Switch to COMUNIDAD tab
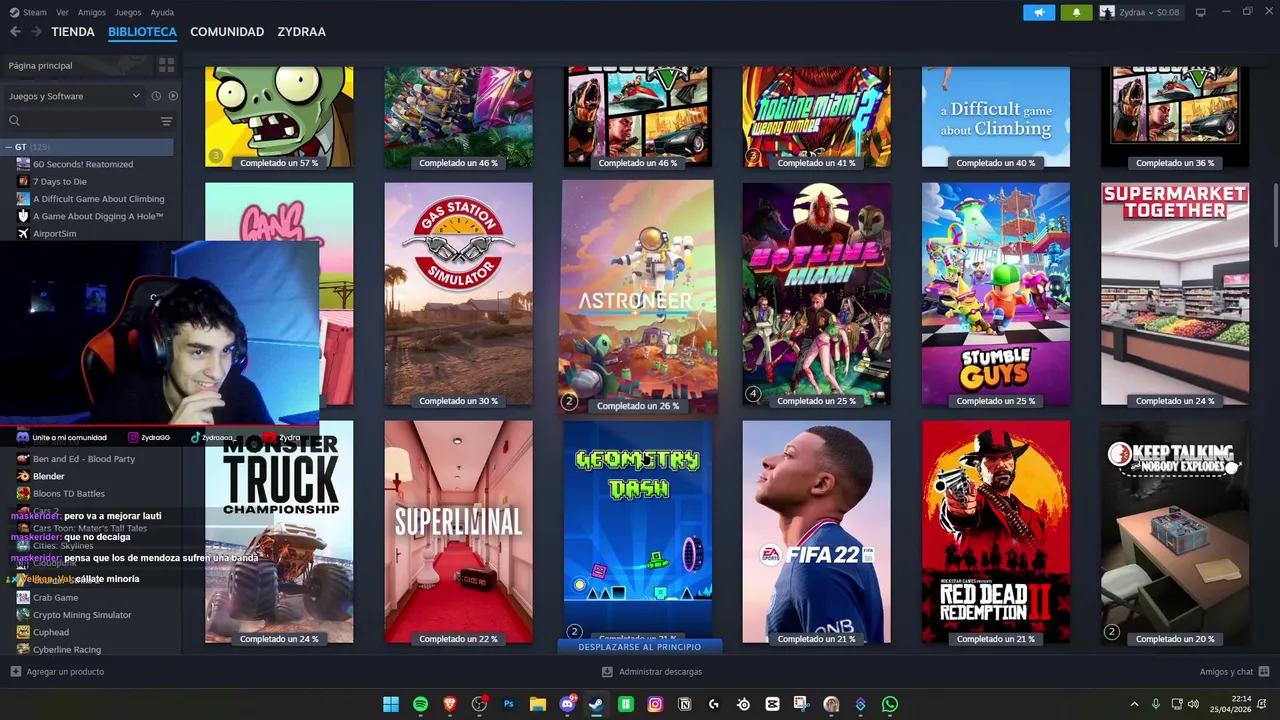Viewport: 1280px width, 720px height. pyautogui.click(x=227, y=32)
